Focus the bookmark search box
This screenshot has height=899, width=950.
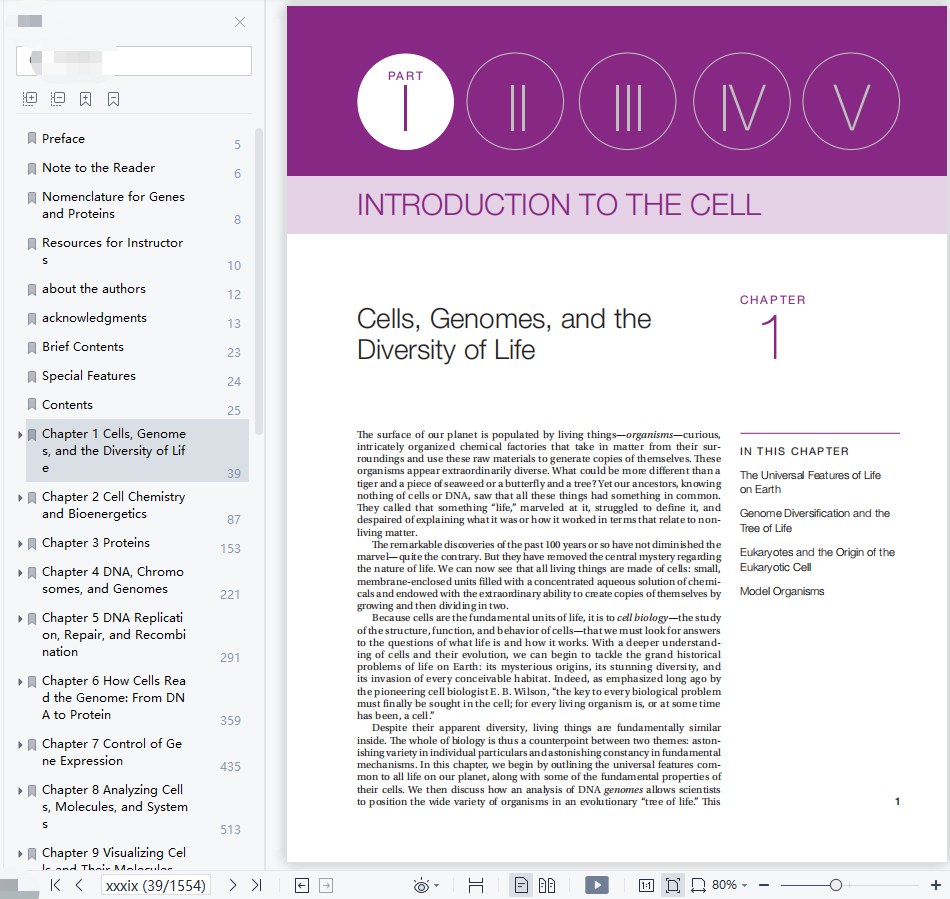pos(134,61)
